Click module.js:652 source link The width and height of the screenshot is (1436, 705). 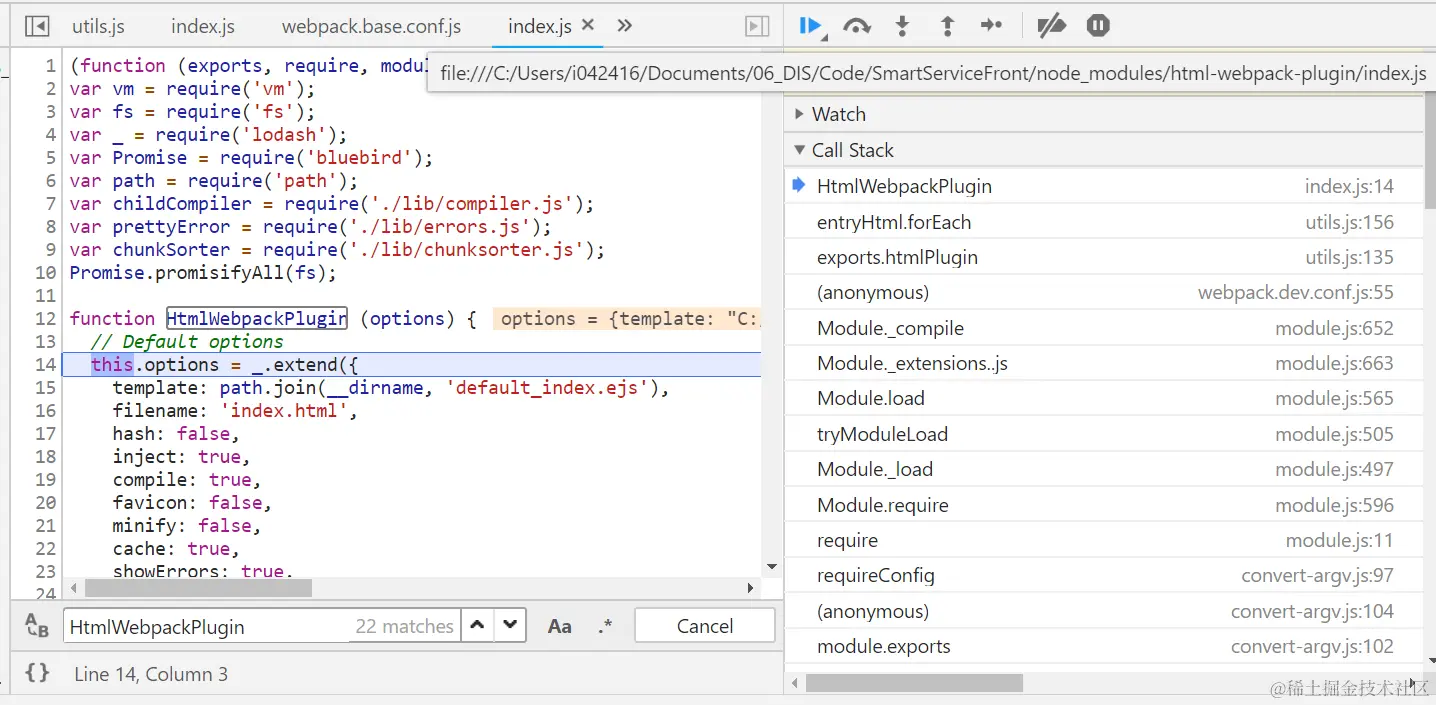pos(1334,328)
